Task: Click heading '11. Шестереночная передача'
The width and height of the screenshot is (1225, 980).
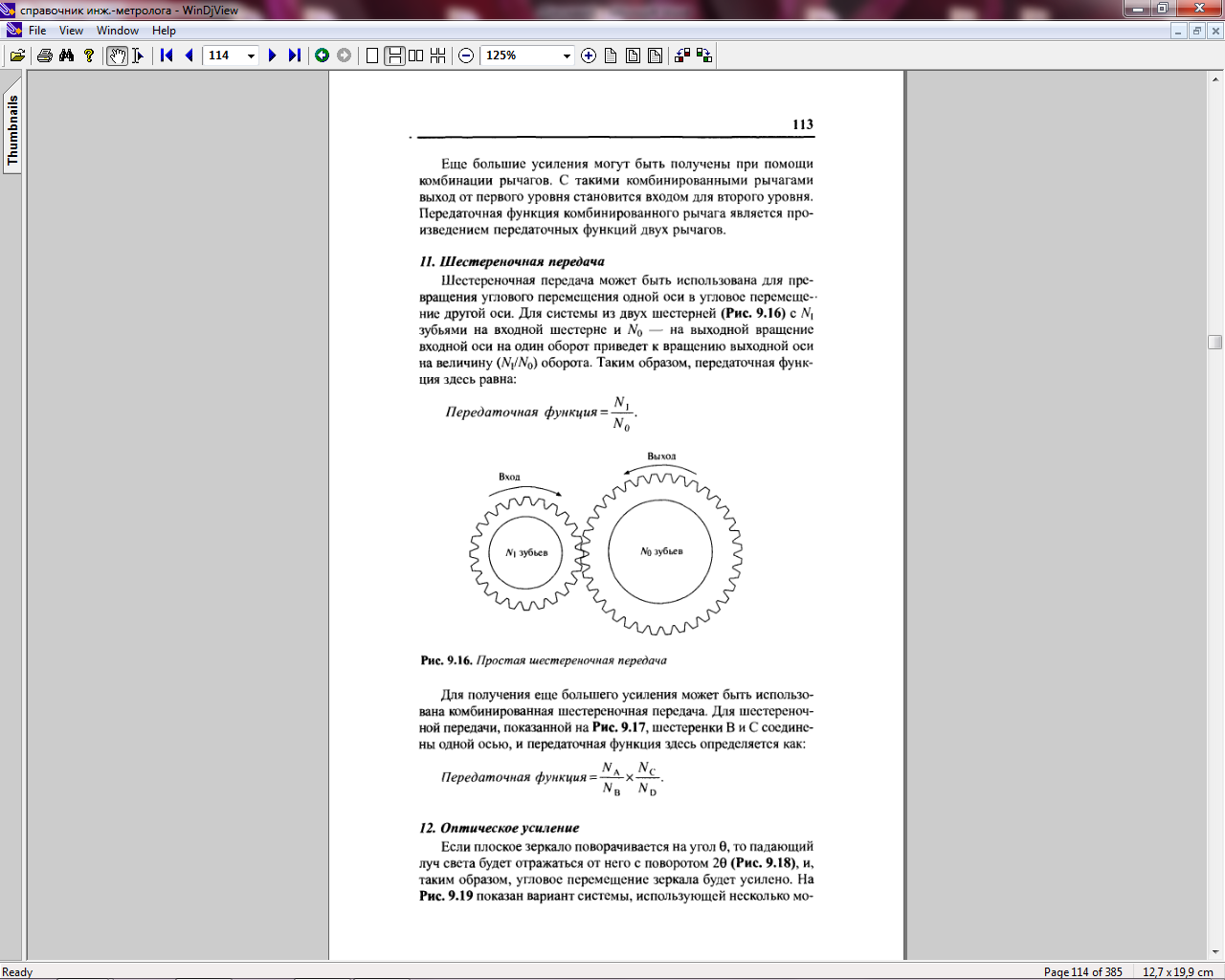Action: 512,261
